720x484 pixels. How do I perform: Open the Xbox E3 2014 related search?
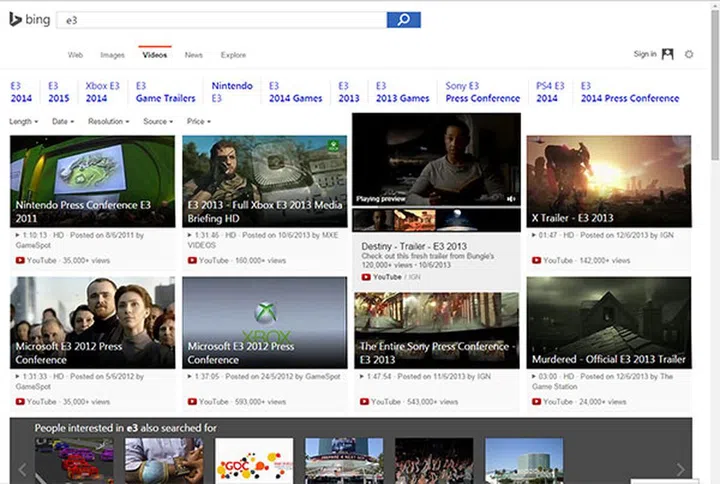coord(102,92)
